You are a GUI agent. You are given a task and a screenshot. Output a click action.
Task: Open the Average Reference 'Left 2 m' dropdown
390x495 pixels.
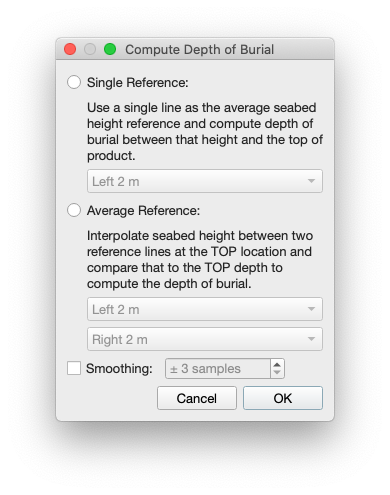point(205,309)
